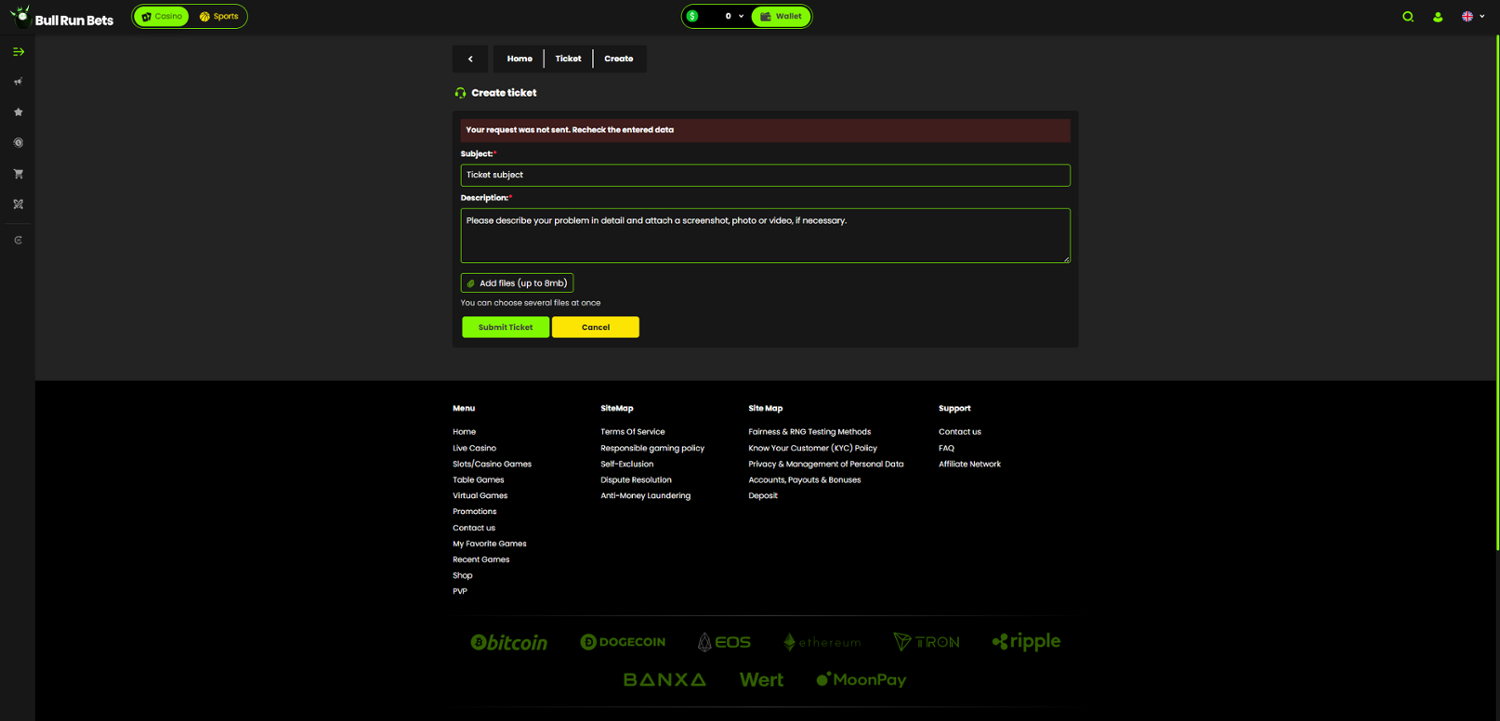Open favorites via the star sidebar icon
Viewport: 1500px width, 721px height.
coord(18,113)
